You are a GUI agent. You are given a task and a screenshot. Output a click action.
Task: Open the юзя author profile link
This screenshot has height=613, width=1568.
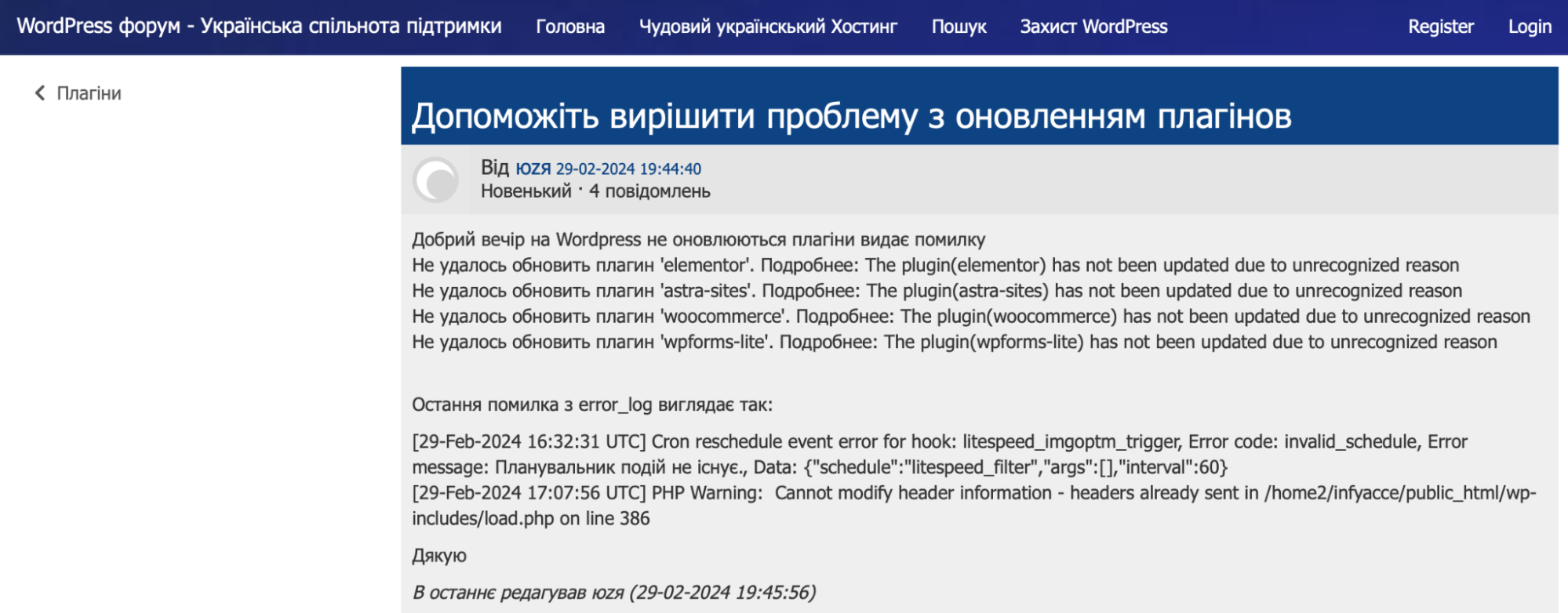(x=533, y=169)
